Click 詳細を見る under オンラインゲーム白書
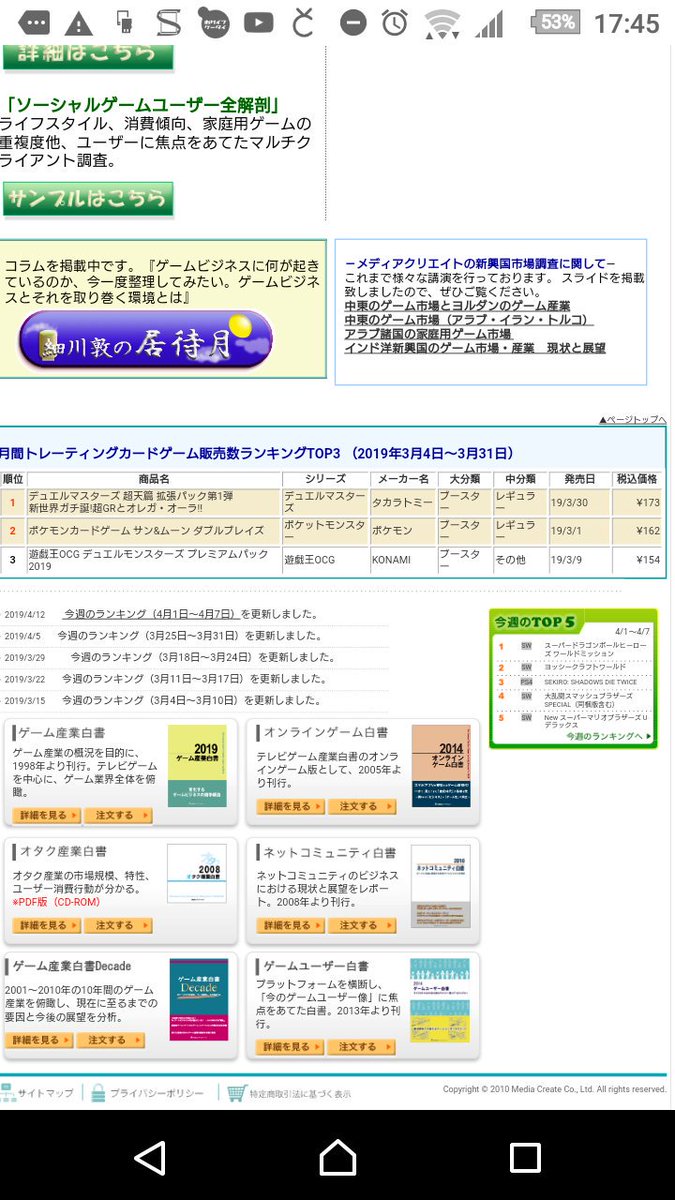This screenshot has width=675, height=1200. (x=290, y=806)
